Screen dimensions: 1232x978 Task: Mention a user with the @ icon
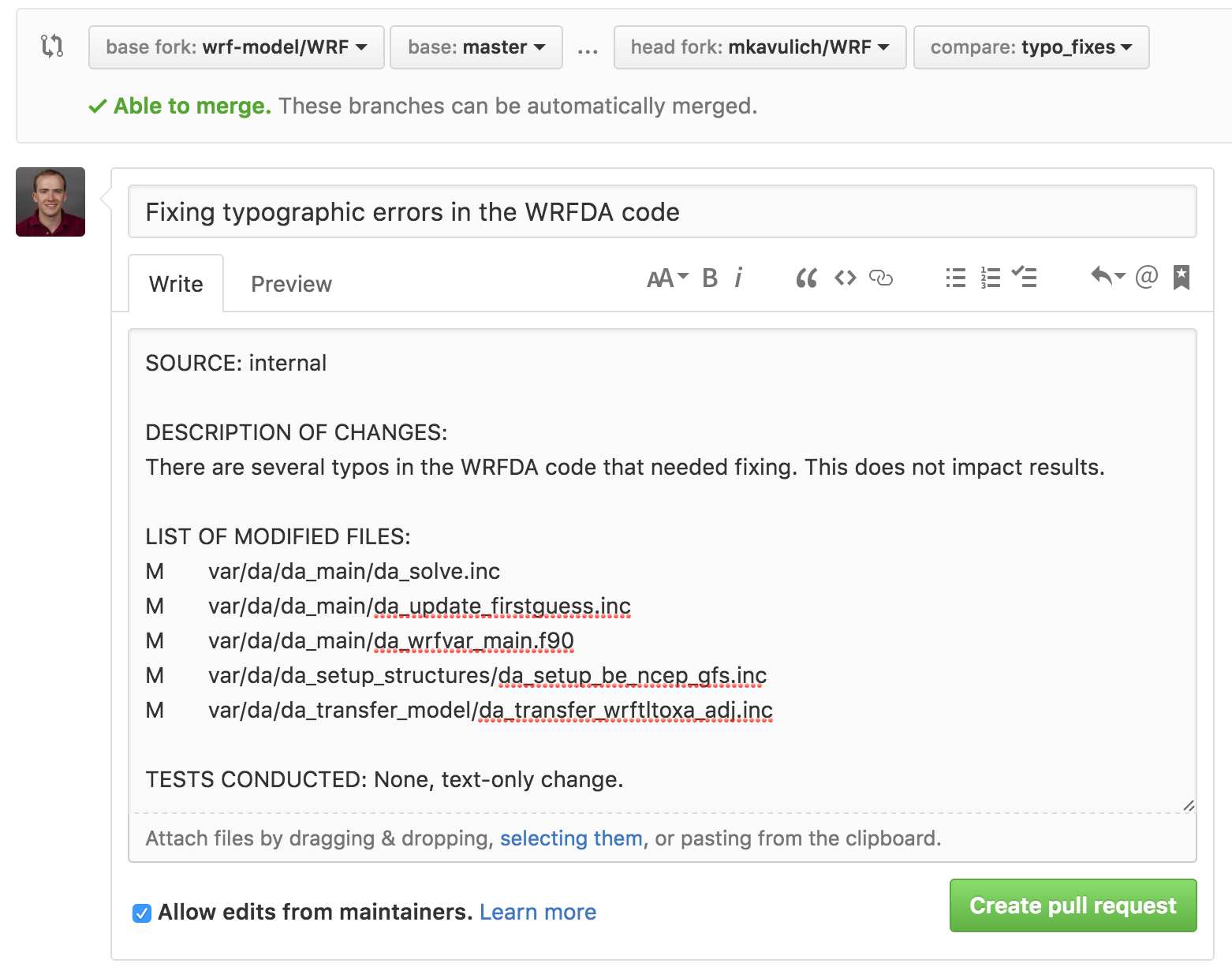(x=1146, y=278)
